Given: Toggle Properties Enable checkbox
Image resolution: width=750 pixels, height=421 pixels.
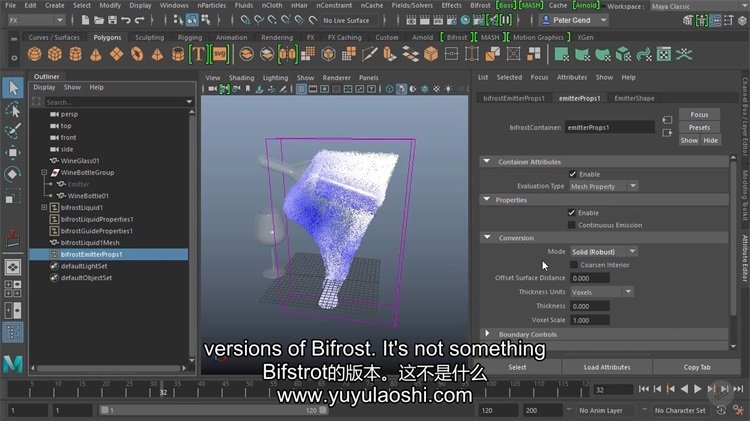Looking at the screenshot, I should (572, 212).
